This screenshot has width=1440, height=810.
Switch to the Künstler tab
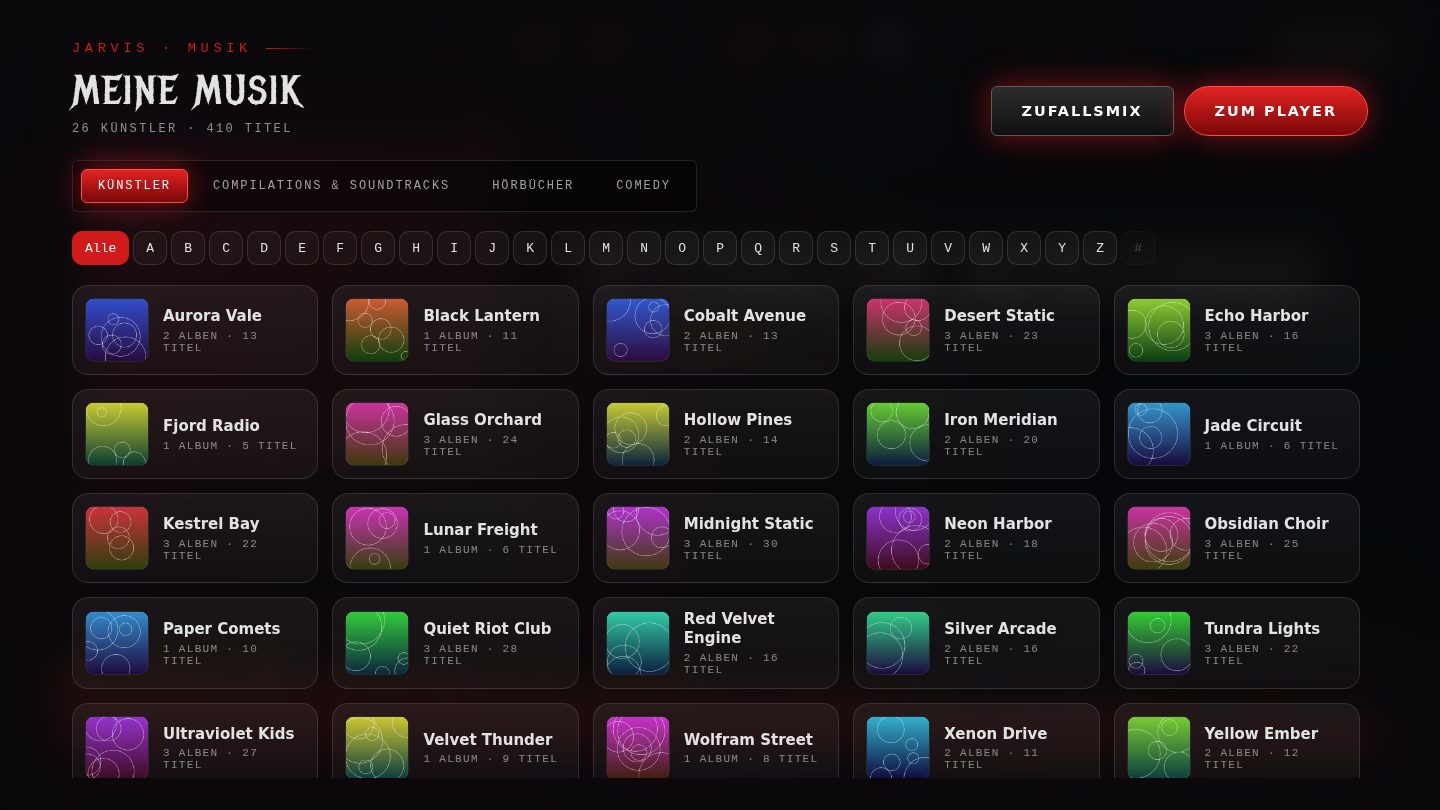pos(134,186)
